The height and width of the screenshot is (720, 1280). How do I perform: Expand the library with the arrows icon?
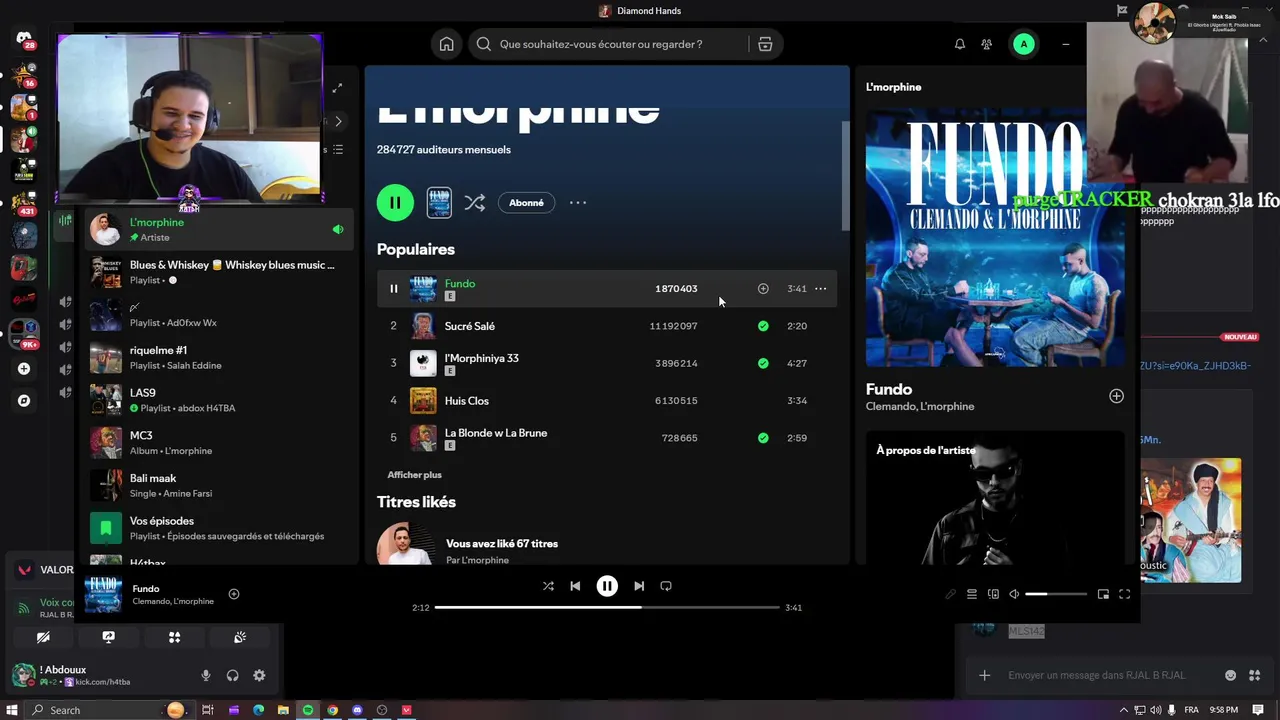[x=338, y=88]
